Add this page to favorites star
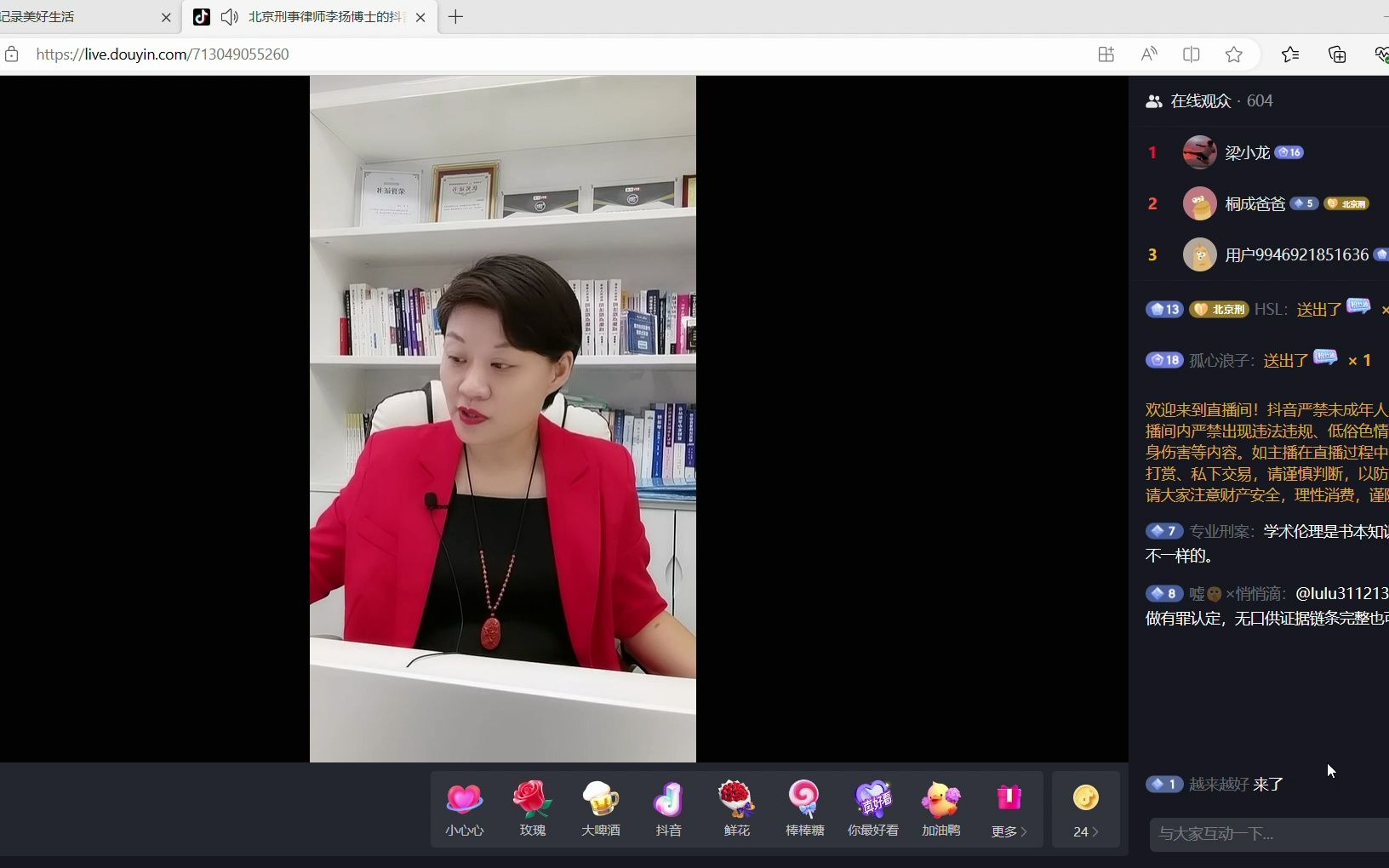The image size is (1389, 868). [1234, 54]
